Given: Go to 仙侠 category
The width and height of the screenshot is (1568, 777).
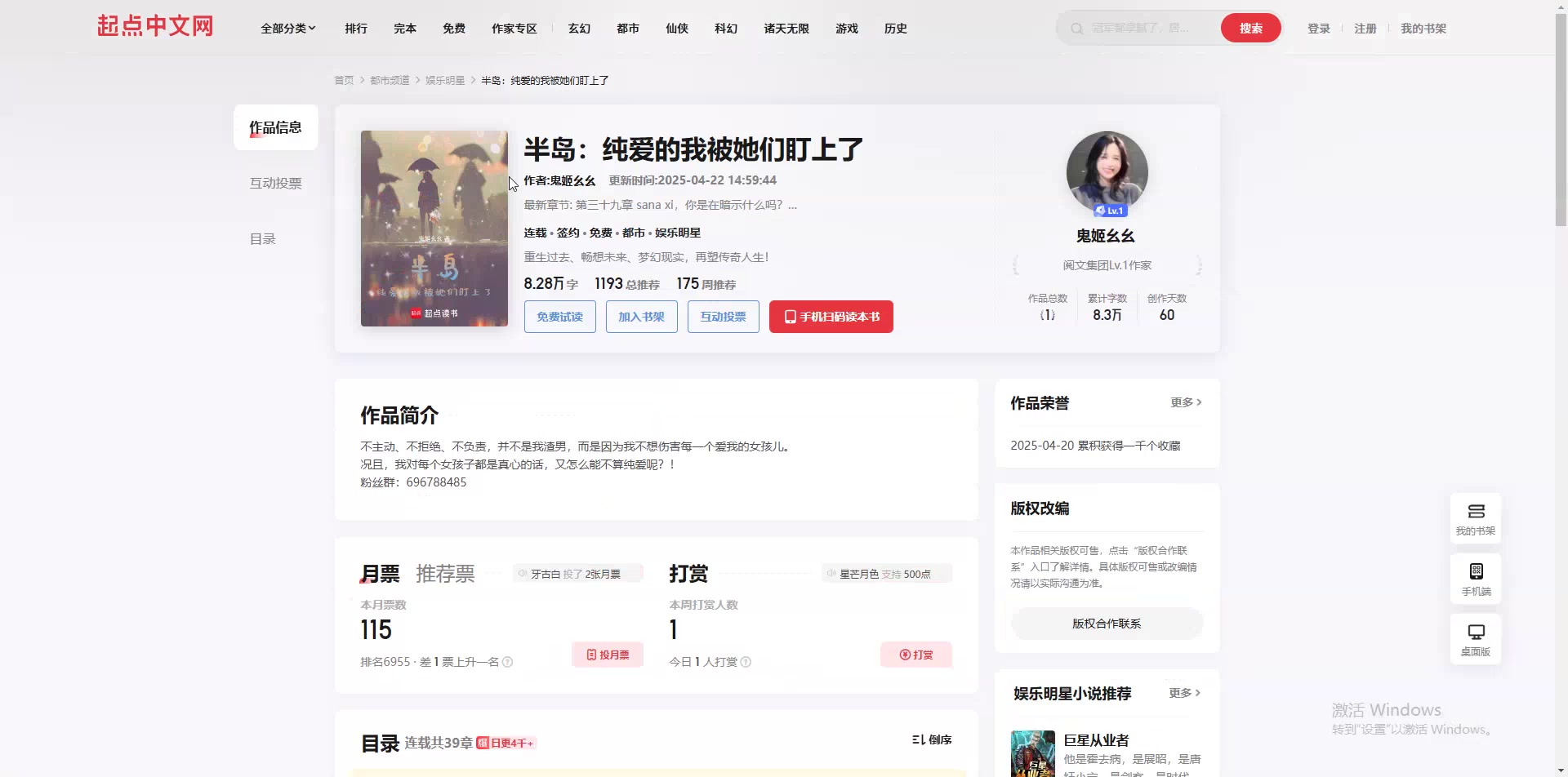Looking at the screenshot, I should [677, 29].
